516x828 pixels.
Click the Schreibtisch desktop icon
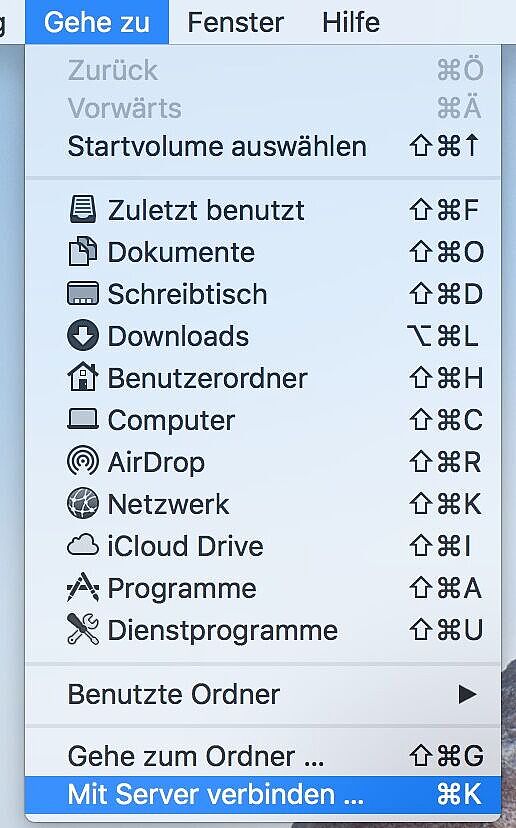(83, 294)
